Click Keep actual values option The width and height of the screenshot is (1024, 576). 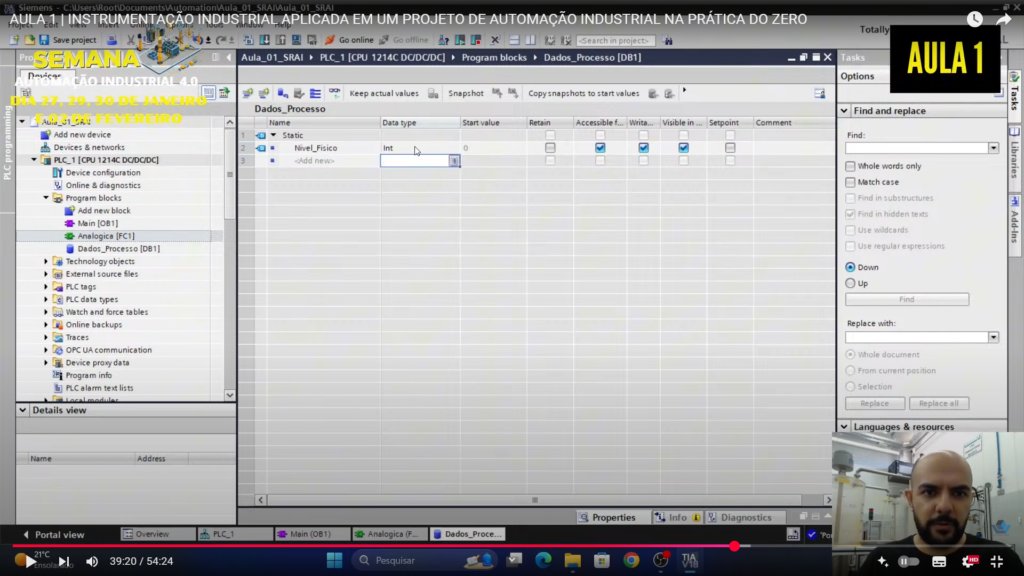point(384,93)
